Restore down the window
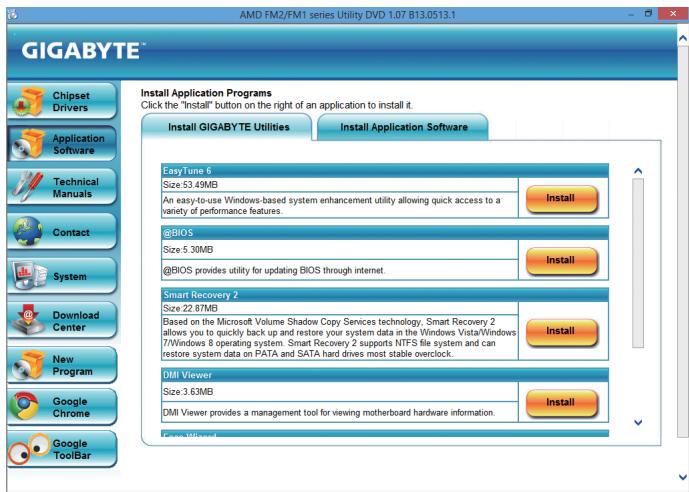Screen dimensions: 689x492 (x=648, y=14)
